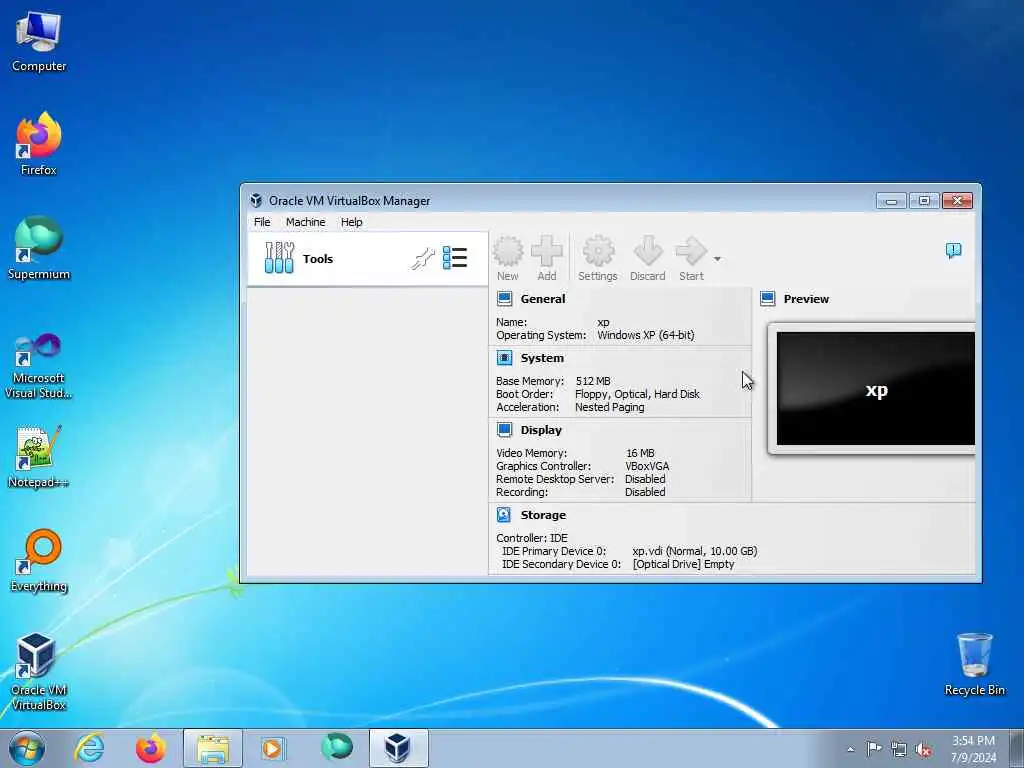Open Windows Explorer folder in taskbar
The width and height of the screenshot is (1024, 768).
tap(213, 748)
